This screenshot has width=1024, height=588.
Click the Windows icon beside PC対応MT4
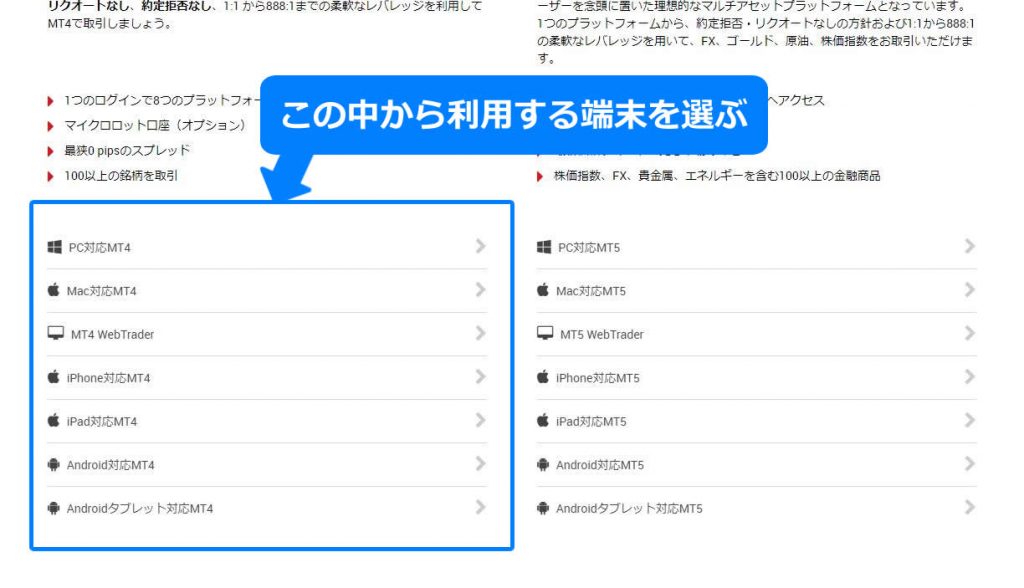55,247
